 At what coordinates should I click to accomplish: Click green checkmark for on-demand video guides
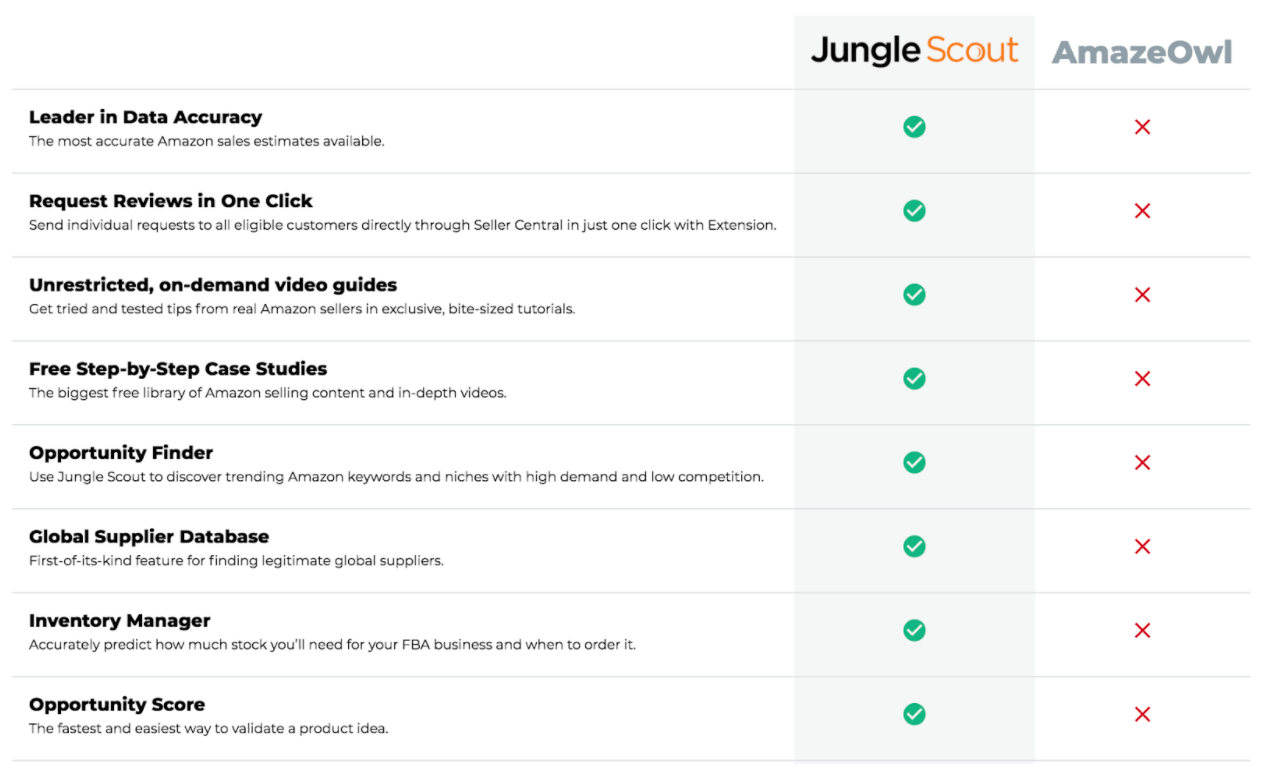pyautogui.click(x=914, y=295)
